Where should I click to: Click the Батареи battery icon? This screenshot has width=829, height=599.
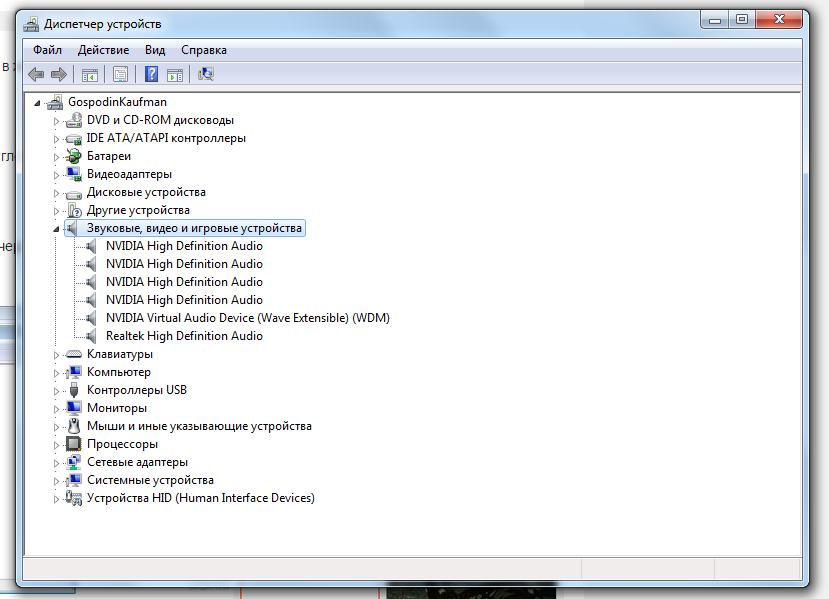click(x=73, y=157)
